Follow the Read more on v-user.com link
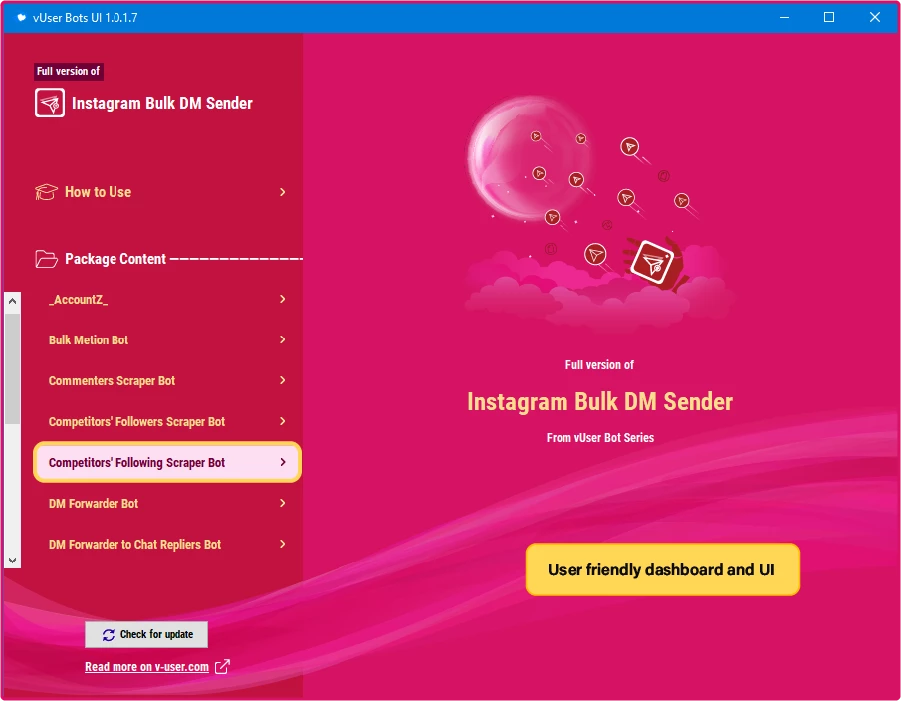 click(x=147, y=667)
